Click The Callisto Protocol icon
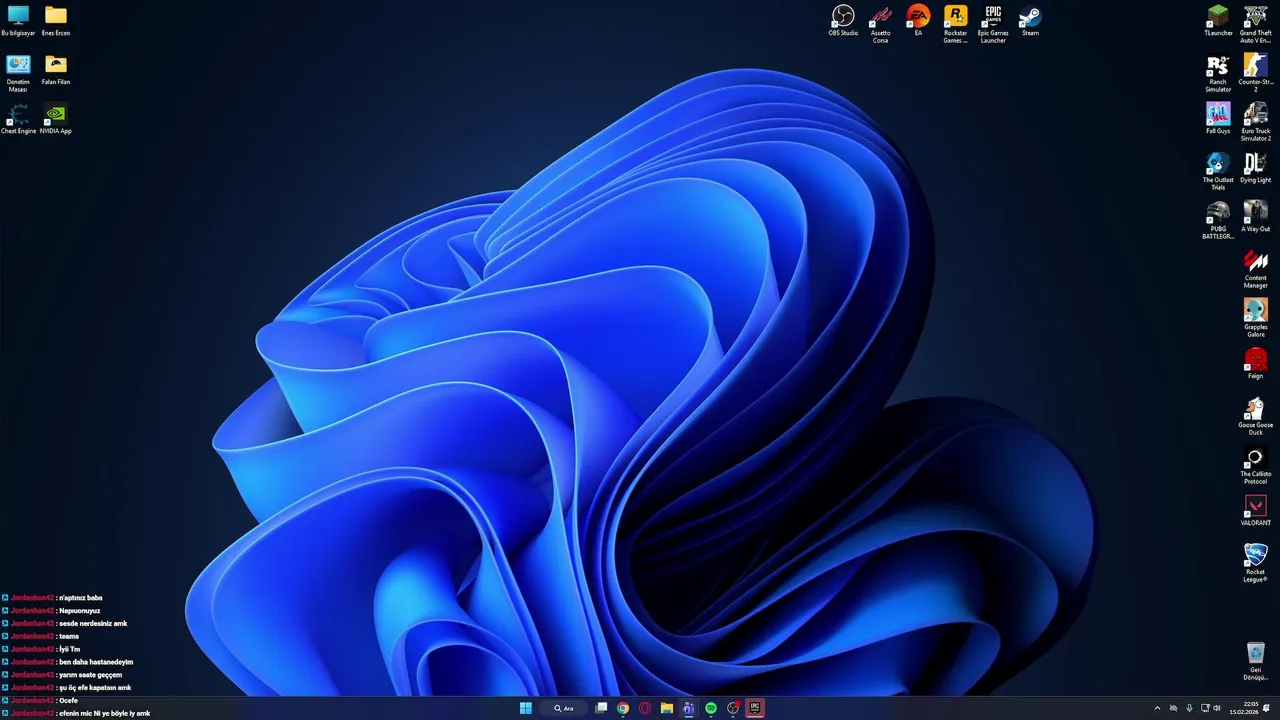Viewport: 1280px width, 720px height. tap(1256, 465)
